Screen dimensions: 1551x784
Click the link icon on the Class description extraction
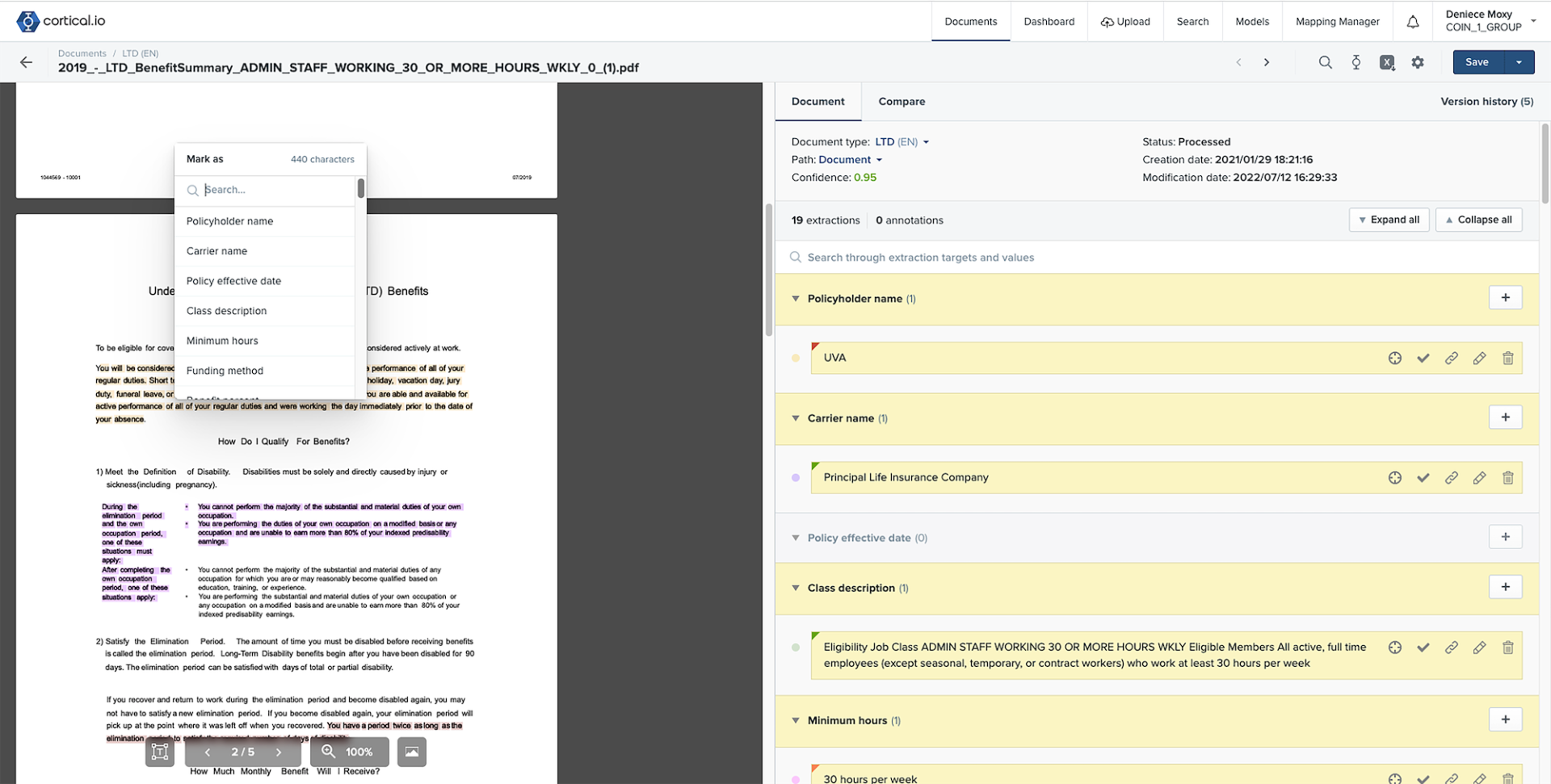(x=1452, y=647)
